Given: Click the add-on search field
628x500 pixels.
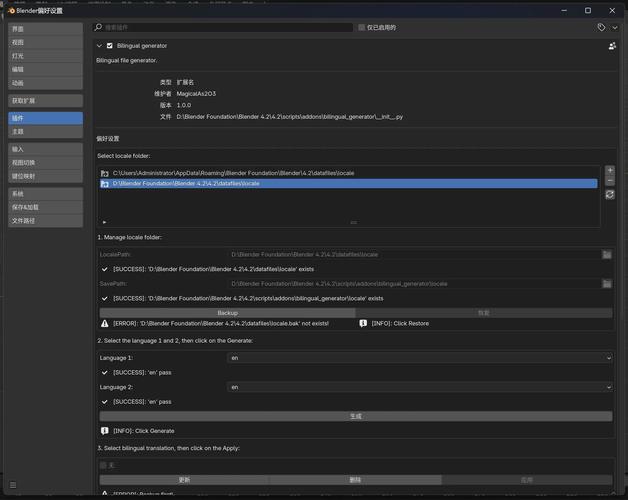Looking at the screenshot, I should point(223,27).
